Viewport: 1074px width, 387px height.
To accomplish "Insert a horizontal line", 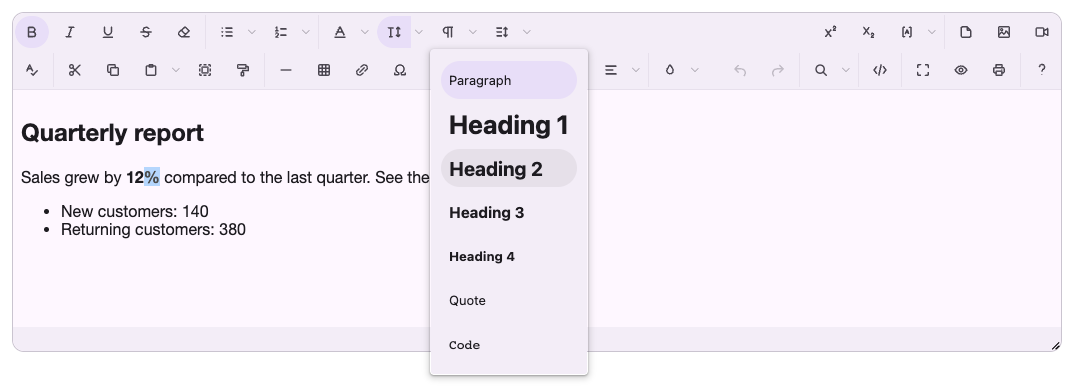I will 286,70.
